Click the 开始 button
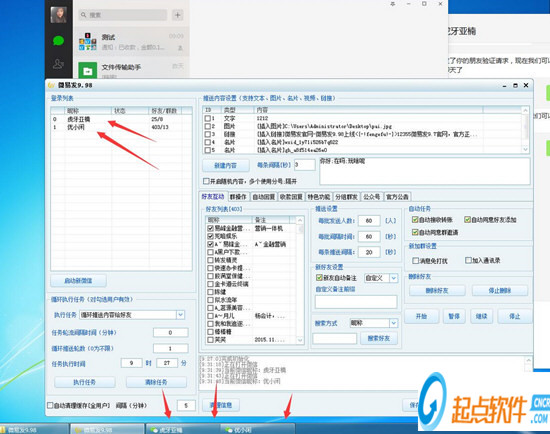The width and height of the screenshot is (550, 434). [x=421, y=316]
